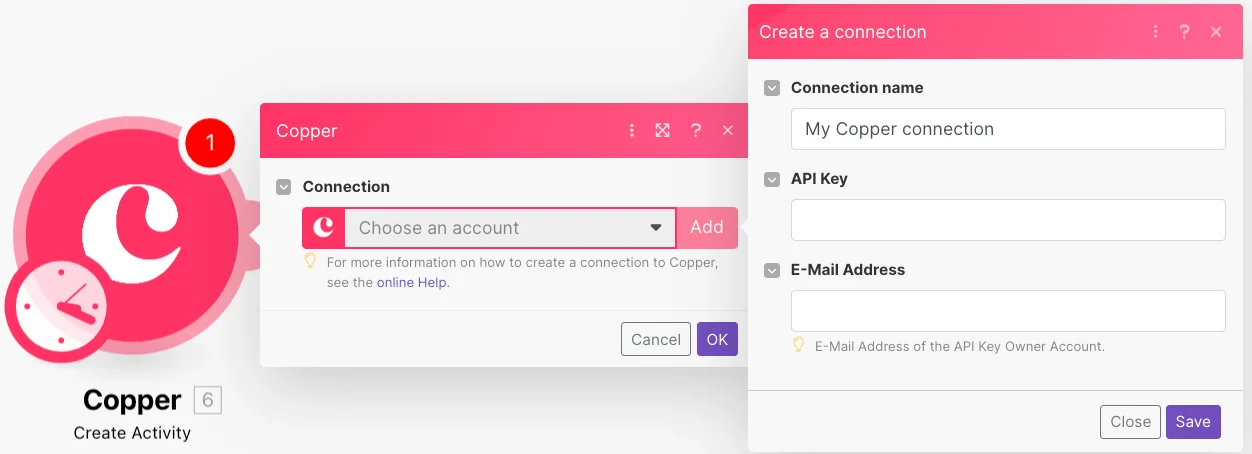Toggle the Connection field collapse checkbox

click(x=284, y=187)
